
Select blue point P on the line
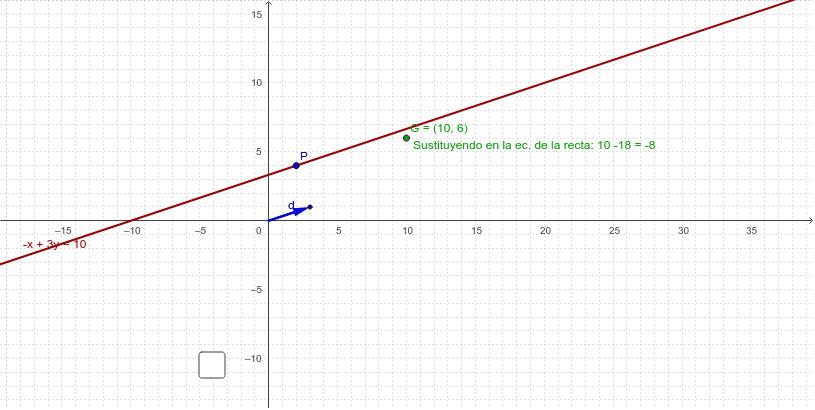pos(296,166)
